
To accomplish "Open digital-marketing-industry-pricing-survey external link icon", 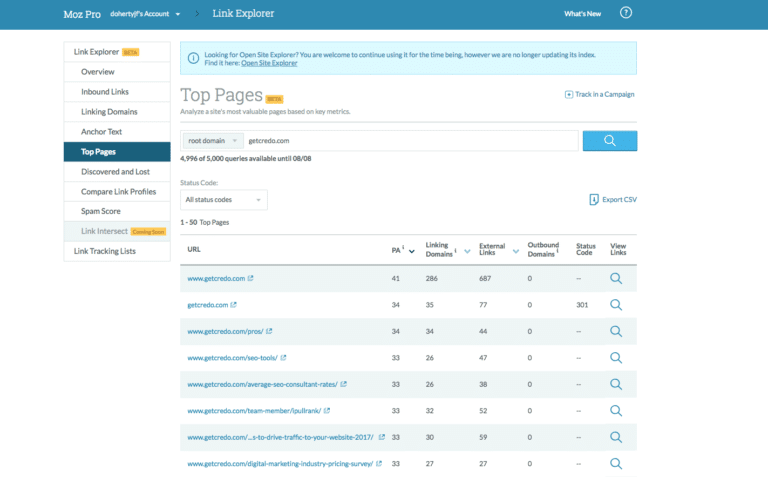I will point(379,463).
